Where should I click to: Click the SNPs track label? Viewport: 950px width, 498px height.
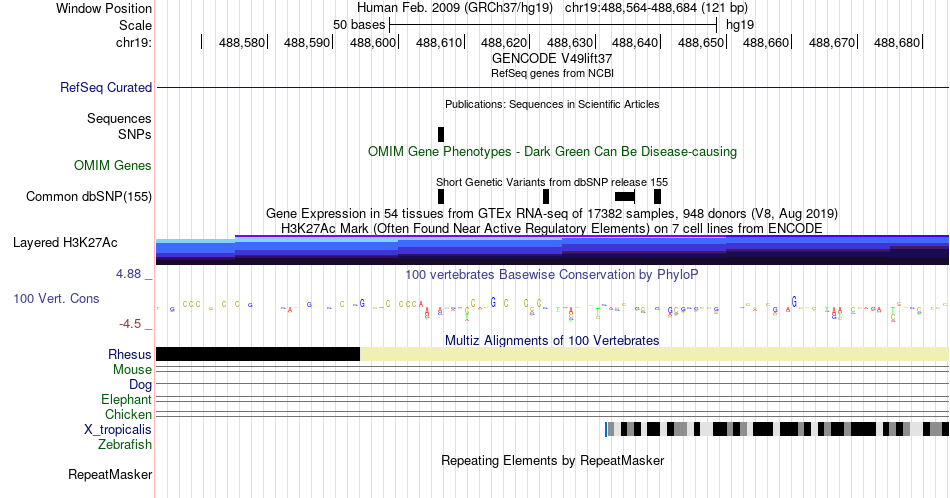click(x=135, y=134)
